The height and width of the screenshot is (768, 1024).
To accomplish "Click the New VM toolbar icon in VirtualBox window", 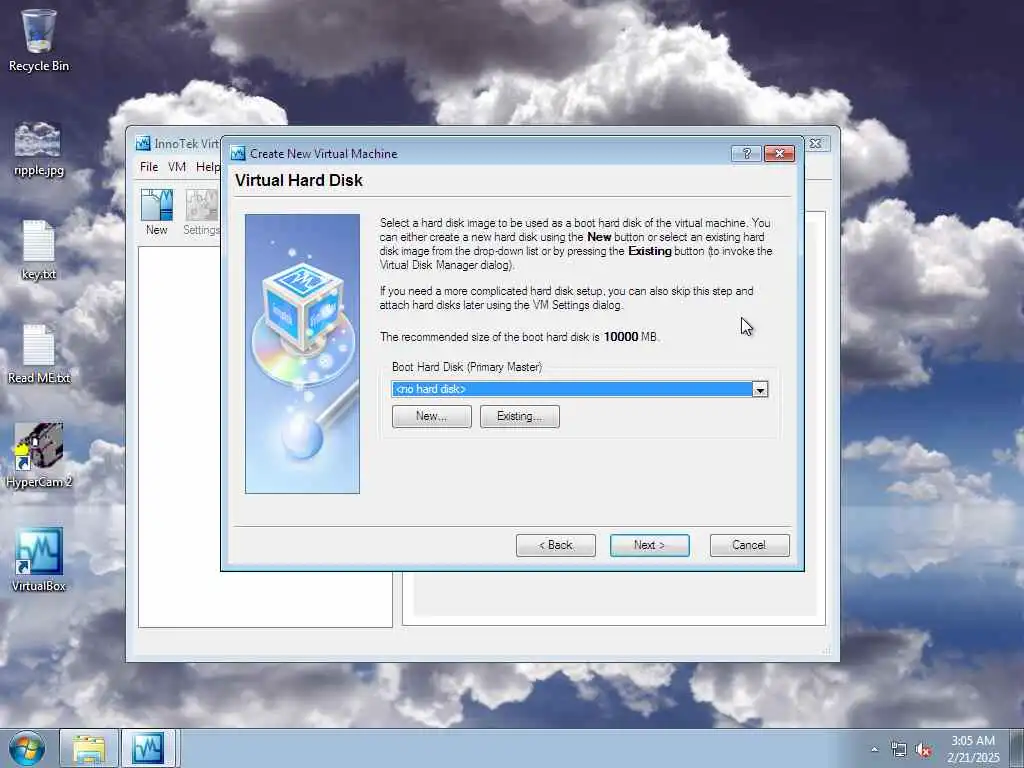I will [x=157, y=212].
